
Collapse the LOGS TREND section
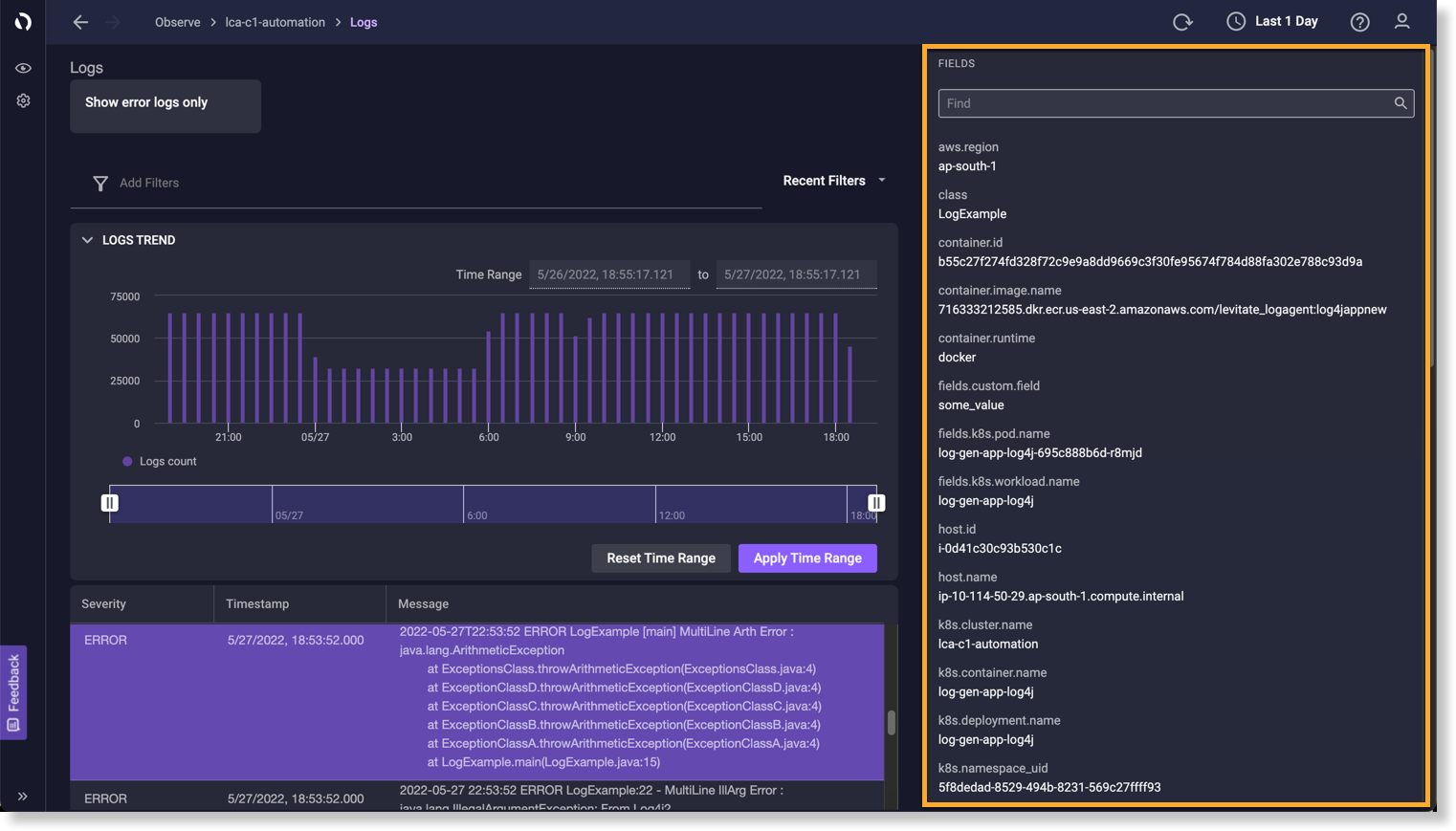click(87, 240)
